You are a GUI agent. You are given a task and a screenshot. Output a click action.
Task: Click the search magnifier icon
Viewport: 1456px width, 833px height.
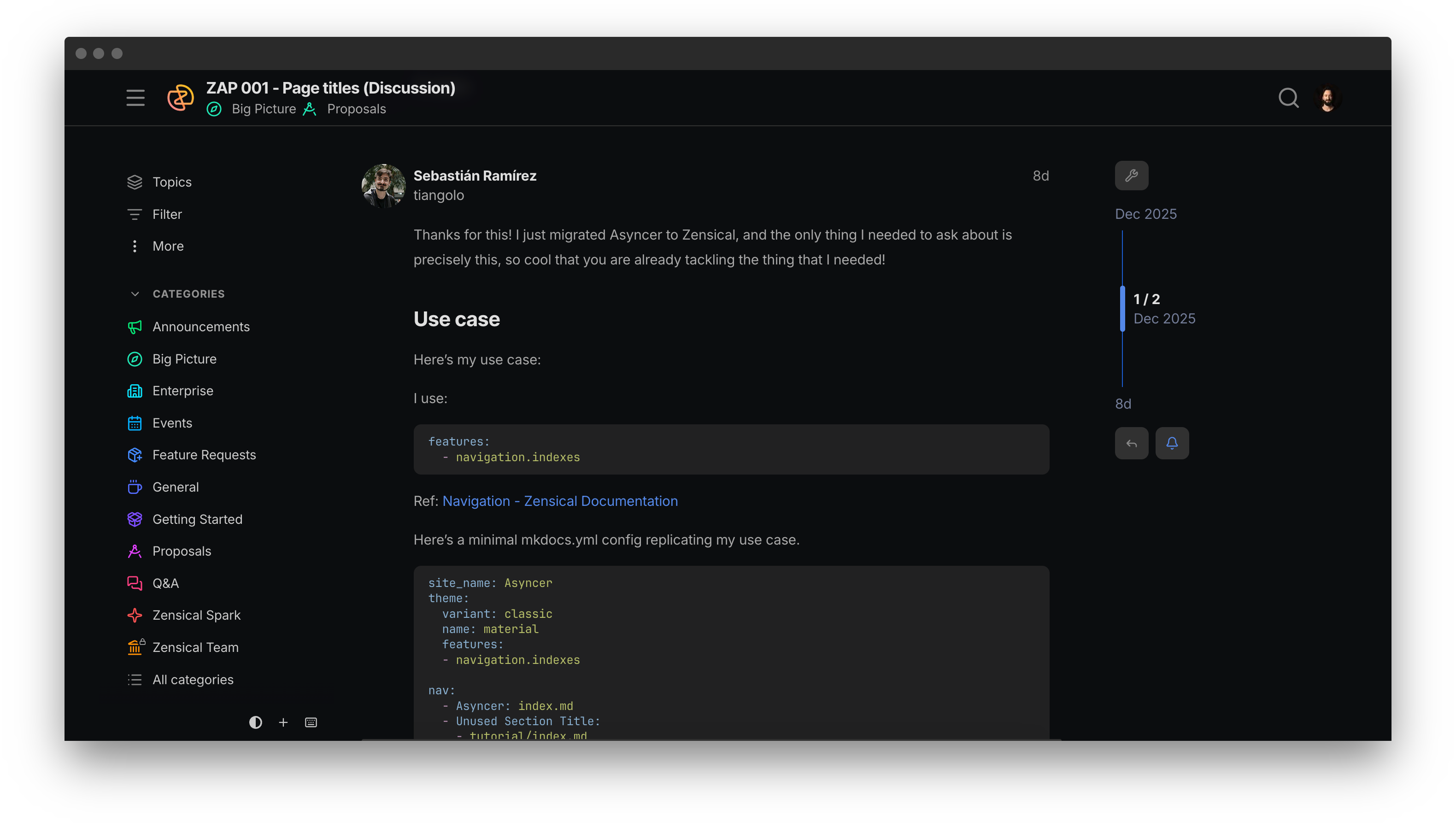click(1288, 98)
